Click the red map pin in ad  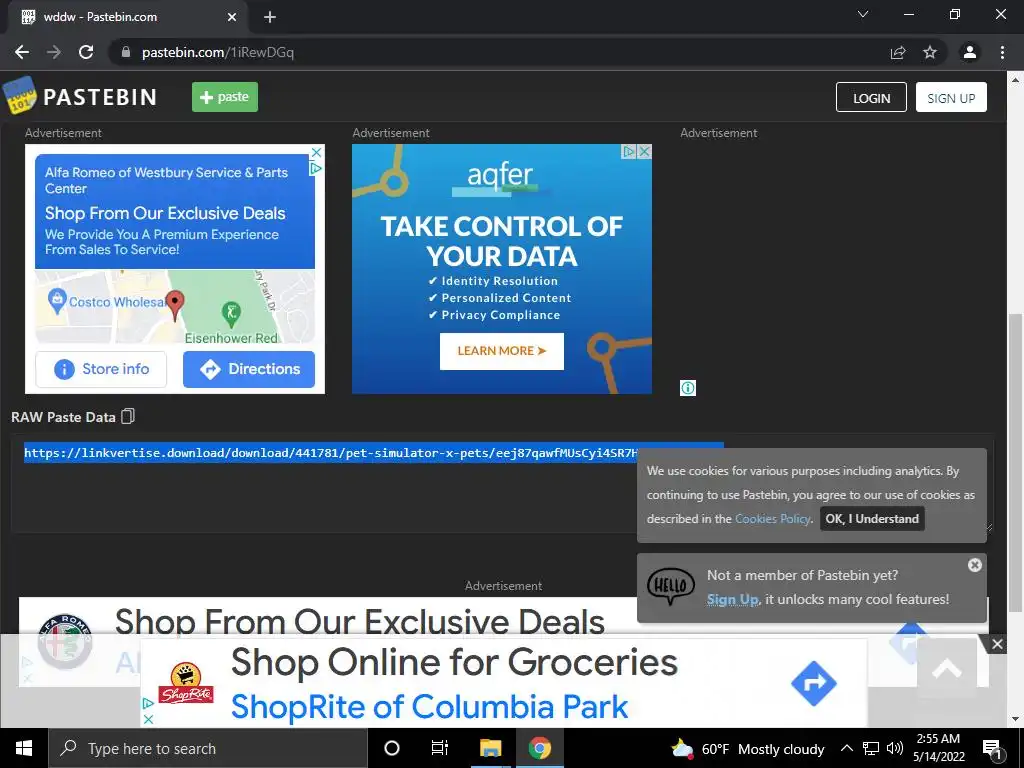click(174, 304)
